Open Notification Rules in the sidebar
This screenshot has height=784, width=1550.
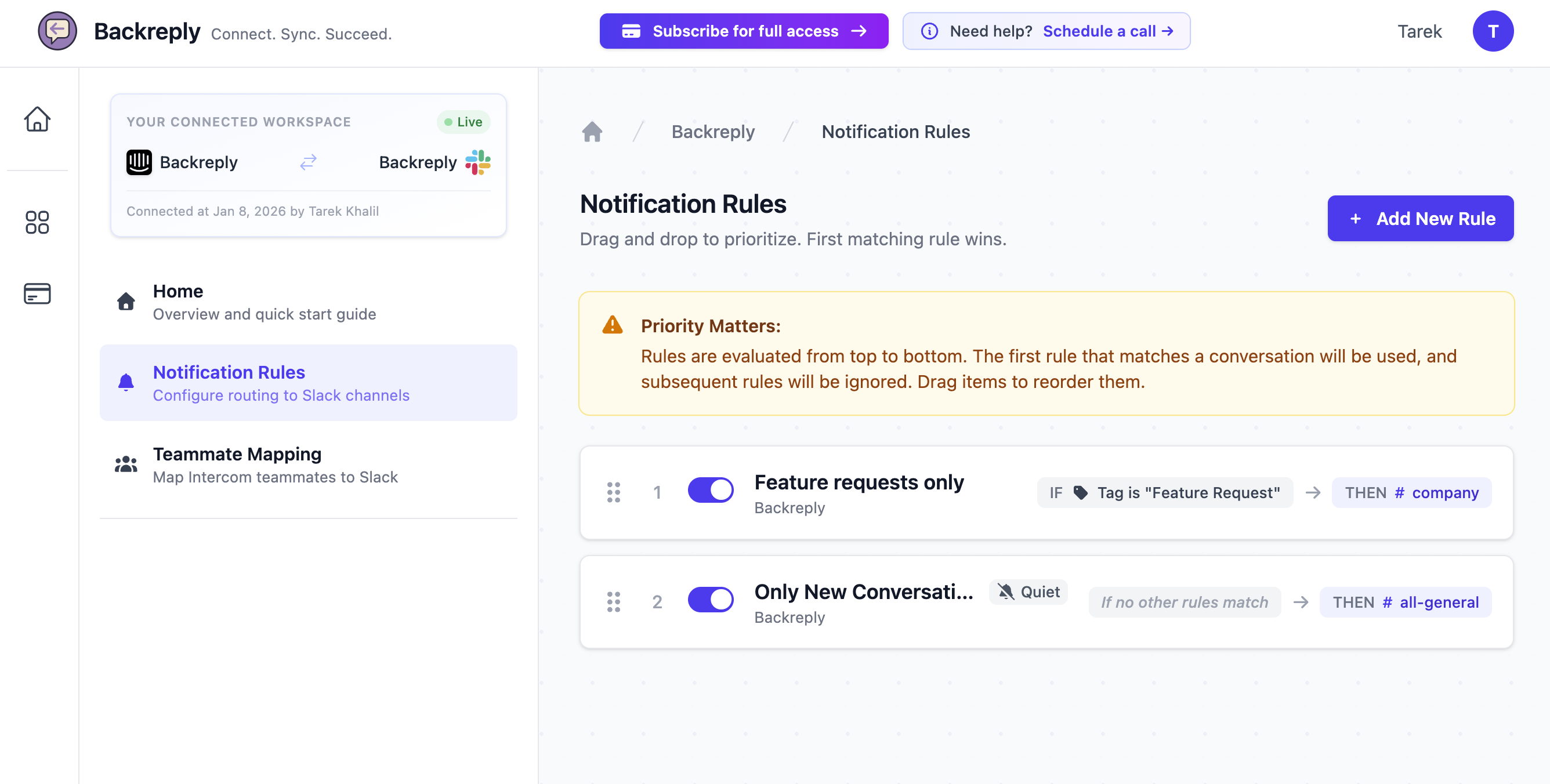click(229, 372)
